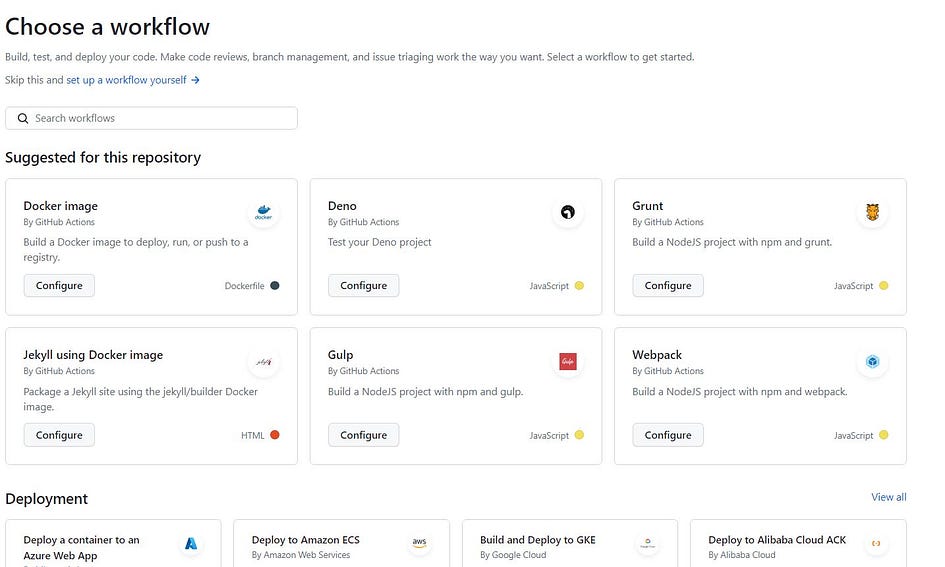Click Grunt card JavaScript yellow dot
Image resolution: width=945 pixels, height=567 pixels.
tap(884, 286)
